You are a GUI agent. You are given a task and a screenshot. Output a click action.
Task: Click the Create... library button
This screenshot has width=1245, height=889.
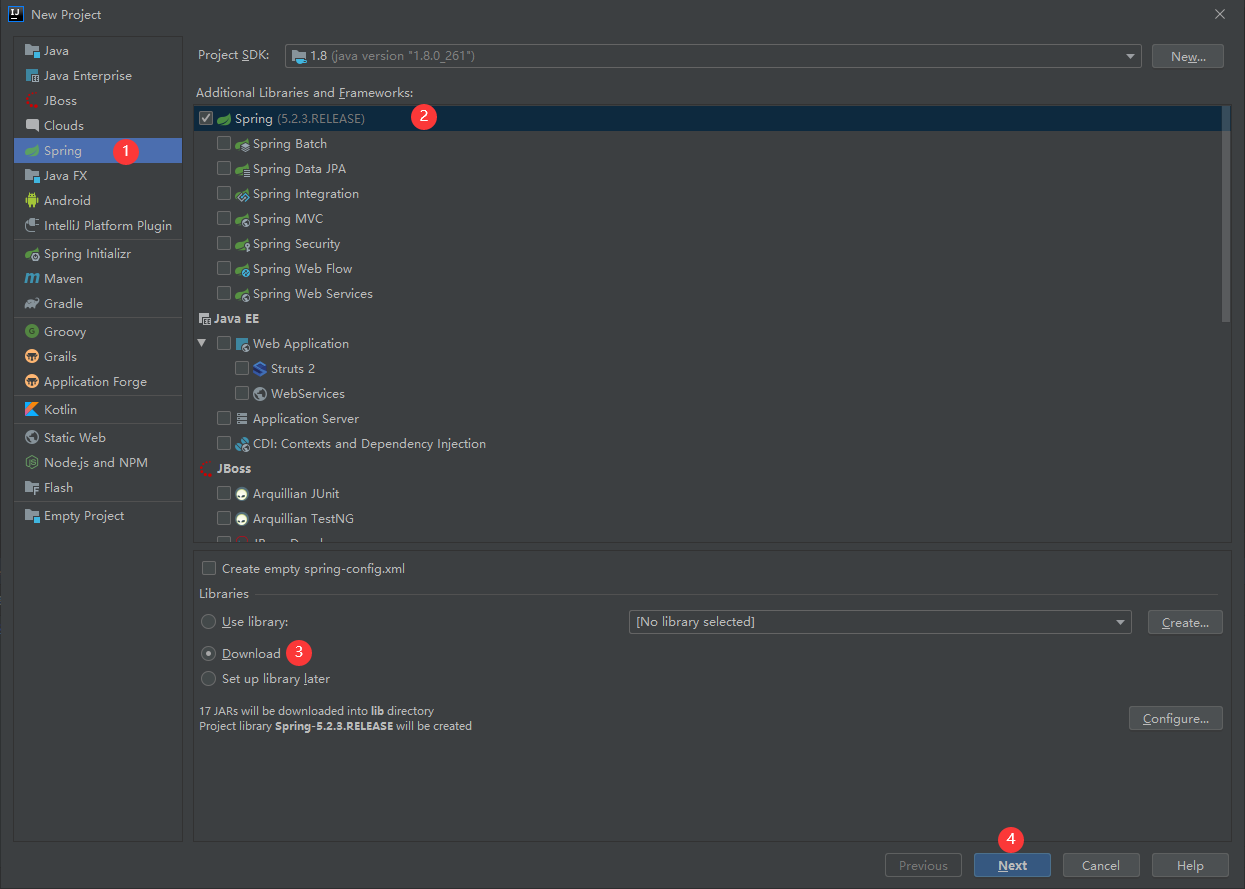click(x=1185, y=622)
